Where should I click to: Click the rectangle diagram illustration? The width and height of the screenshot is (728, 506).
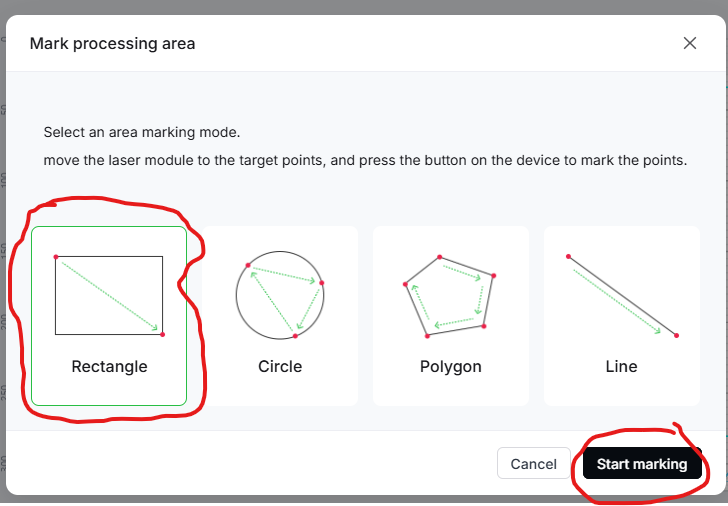coord(109,295)
